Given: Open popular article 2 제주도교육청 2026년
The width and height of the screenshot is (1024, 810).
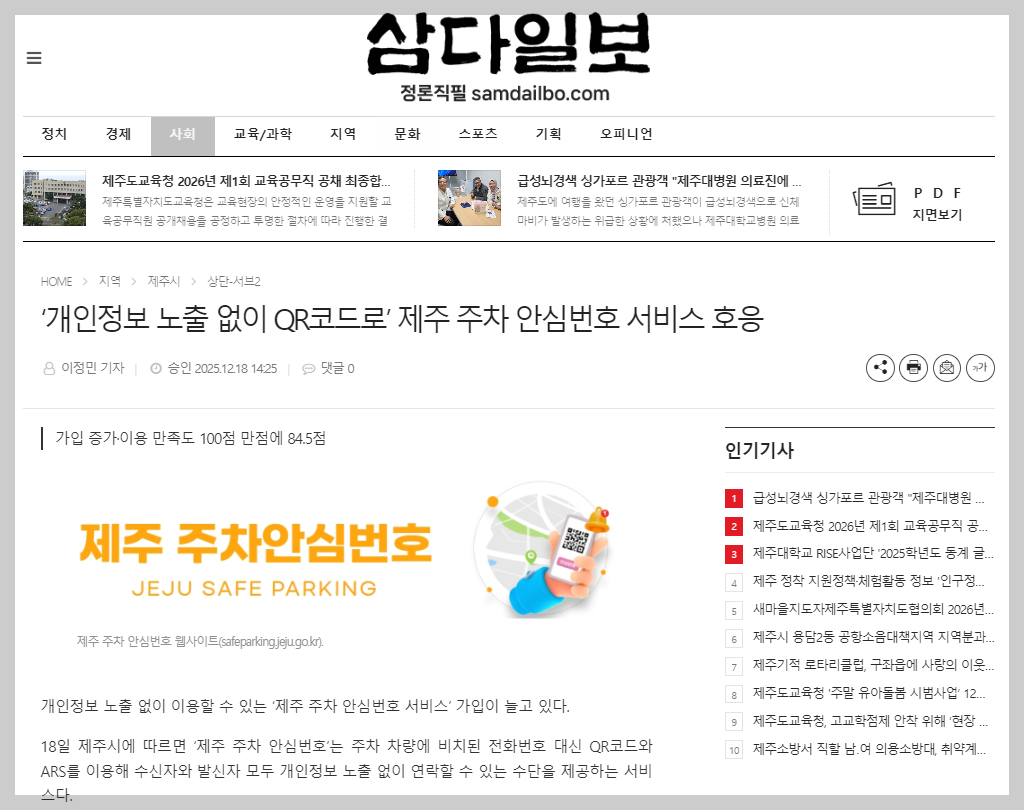Looking at the screenshot, I should pos(870,526).
